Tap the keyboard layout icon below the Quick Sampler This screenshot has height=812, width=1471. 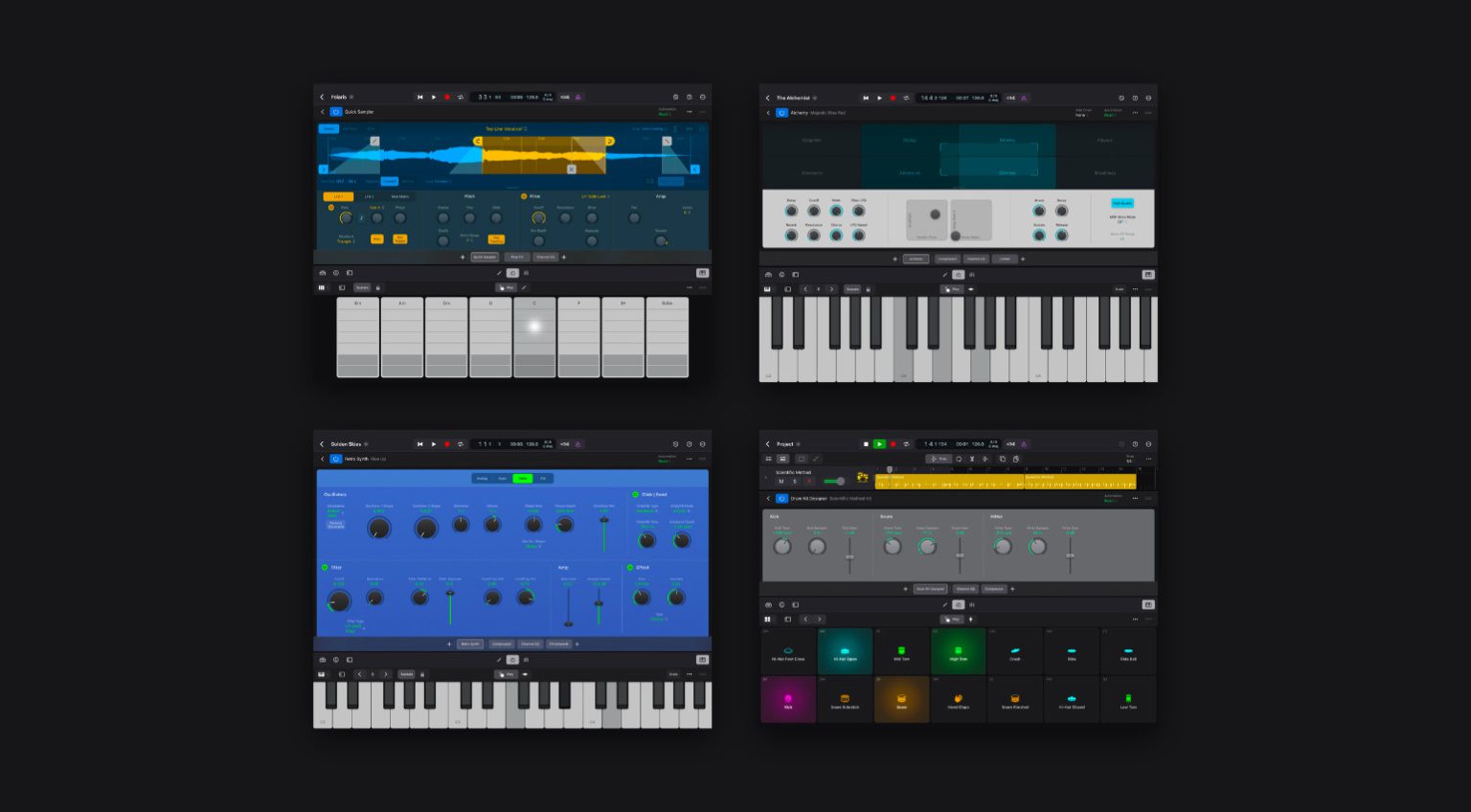322,287
